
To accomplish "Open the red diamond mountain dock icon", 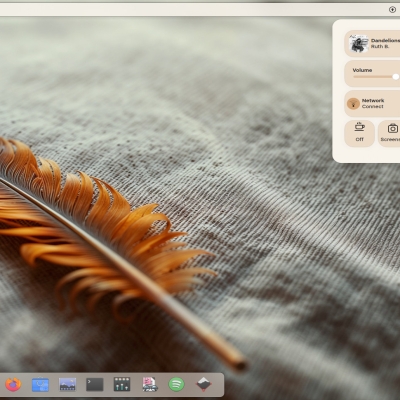I will pyautogui.click(x=203, y=385).
